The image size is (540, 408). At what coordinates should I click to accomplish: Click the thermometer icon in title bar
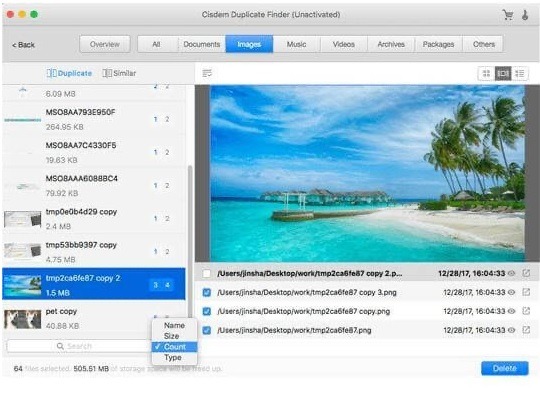coord(525,15)
